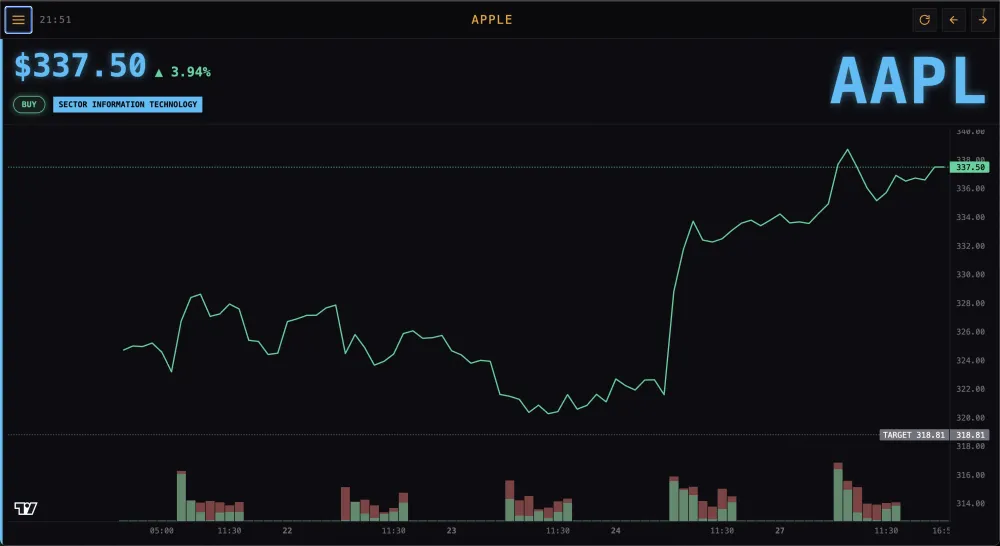Viewport: 1000px width, 546px height.
Task: Click the AAPL ticker symbol
Action: coord(908,82)
